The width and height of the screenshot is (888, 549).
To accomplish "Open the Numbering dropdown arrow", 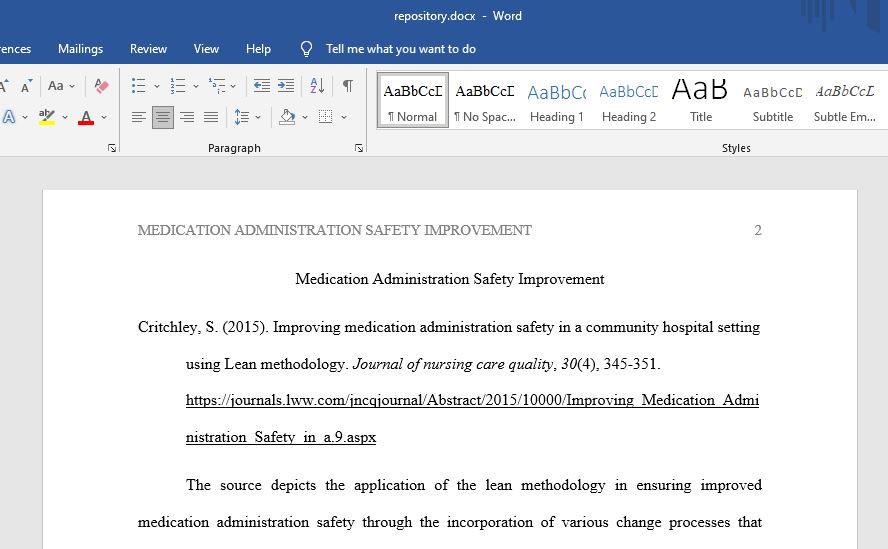I will 196,87.
